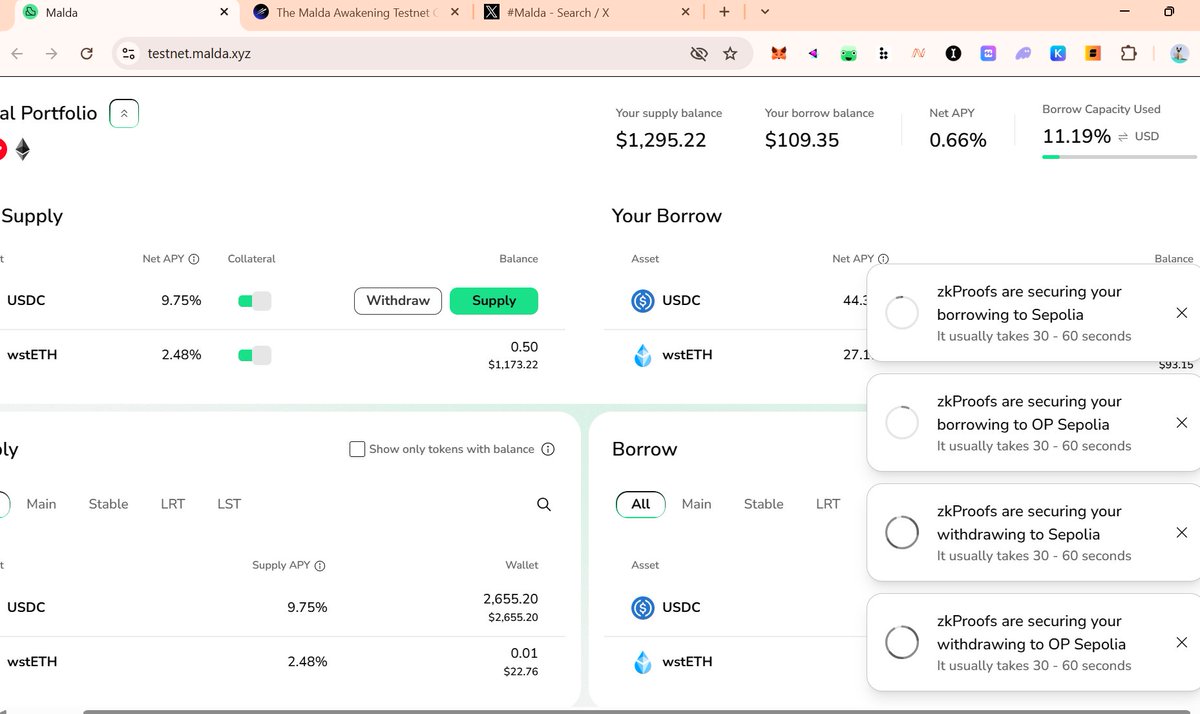Image resolution: width=1200 pixels, height=714 pixels.
Task: Click the purple triangle extension icon
Action: click(813, 54)
